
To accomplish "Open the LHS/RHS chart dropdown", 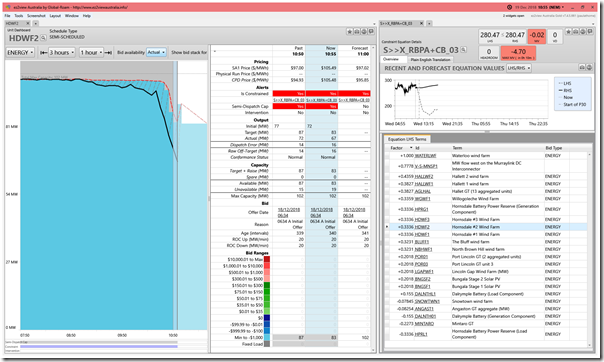I will click(x=518, y=68).
